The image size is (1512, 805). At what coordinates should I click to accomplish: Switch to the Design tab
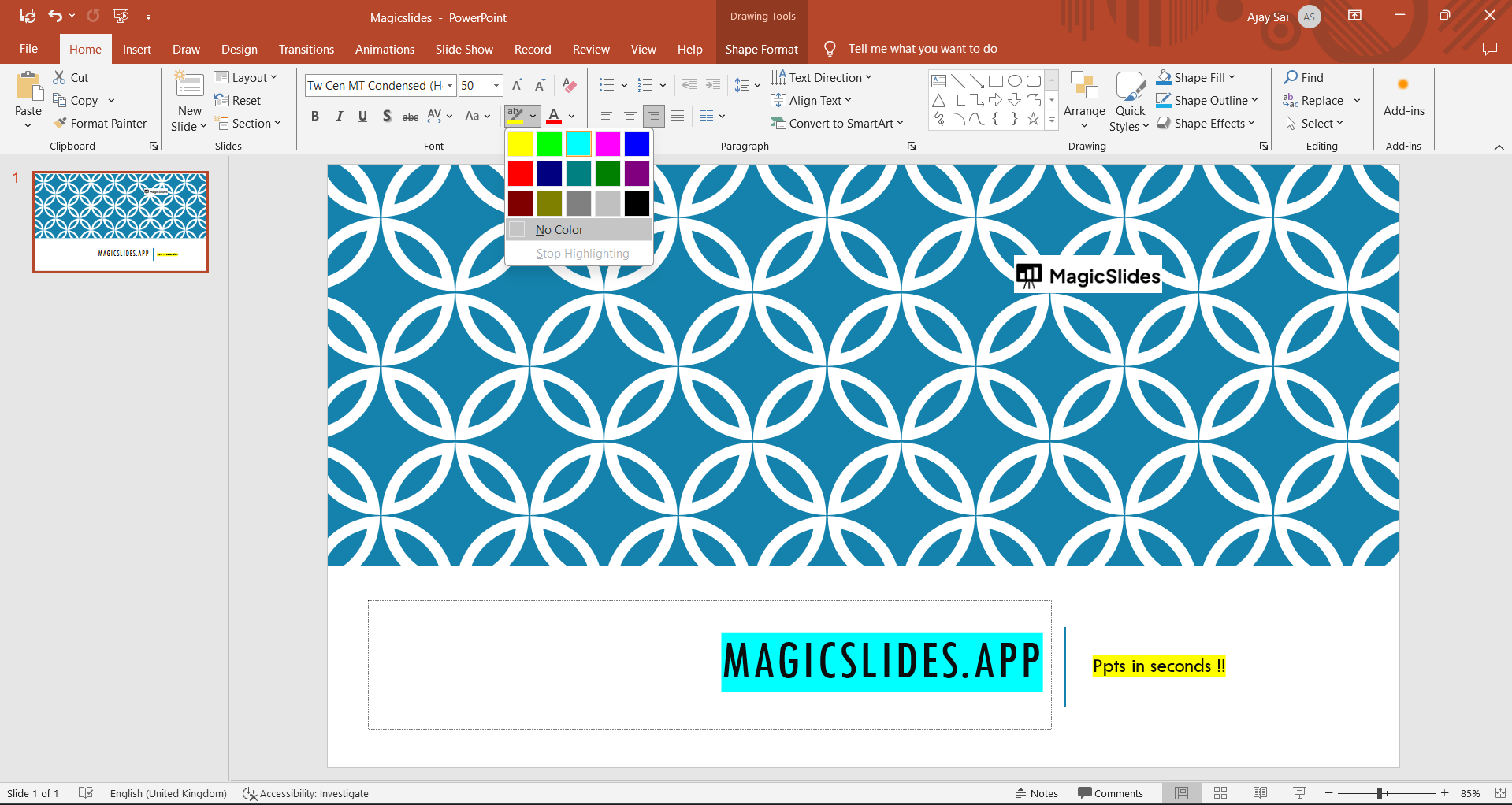239,49
